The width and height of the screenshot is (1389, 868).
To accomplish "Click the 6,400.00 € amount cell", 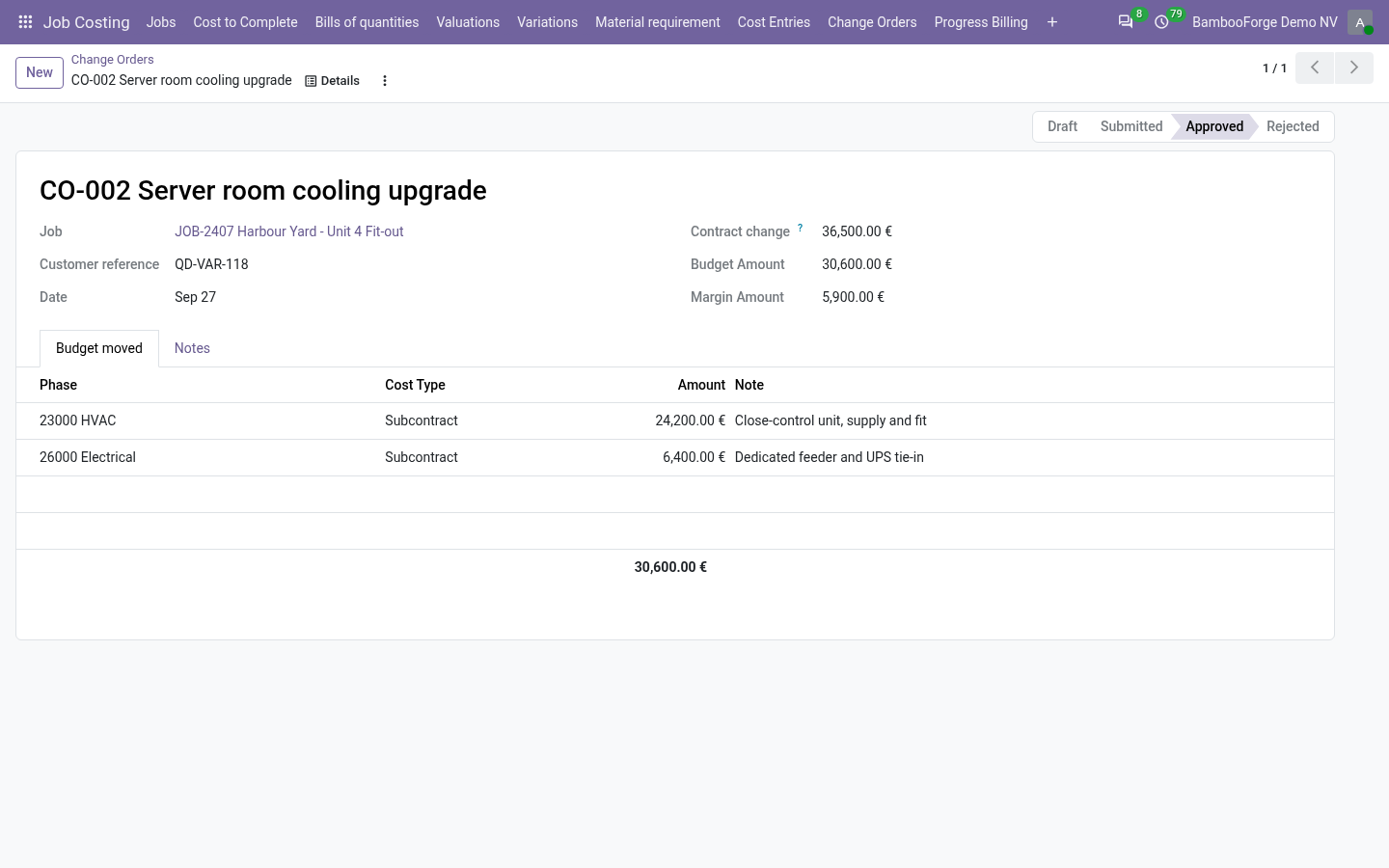I will point(694,457).
